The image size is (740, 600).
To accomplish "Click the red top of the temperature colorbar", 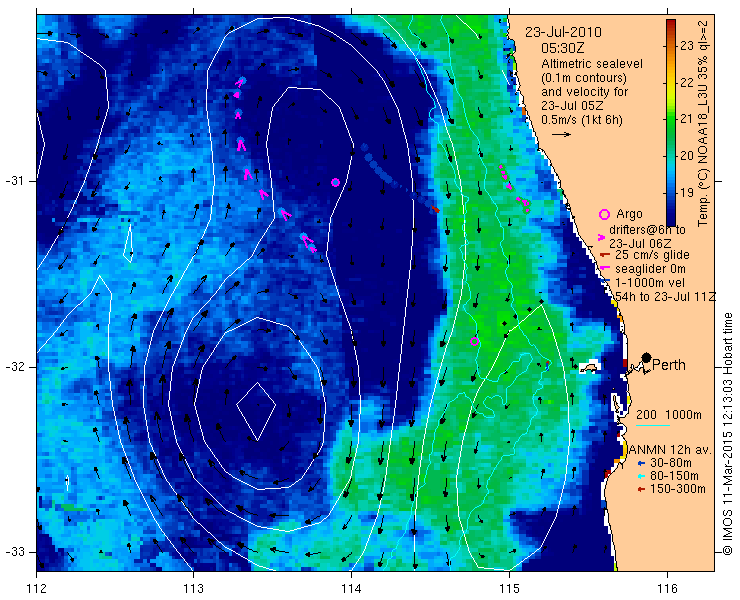I will coord(671,24).
